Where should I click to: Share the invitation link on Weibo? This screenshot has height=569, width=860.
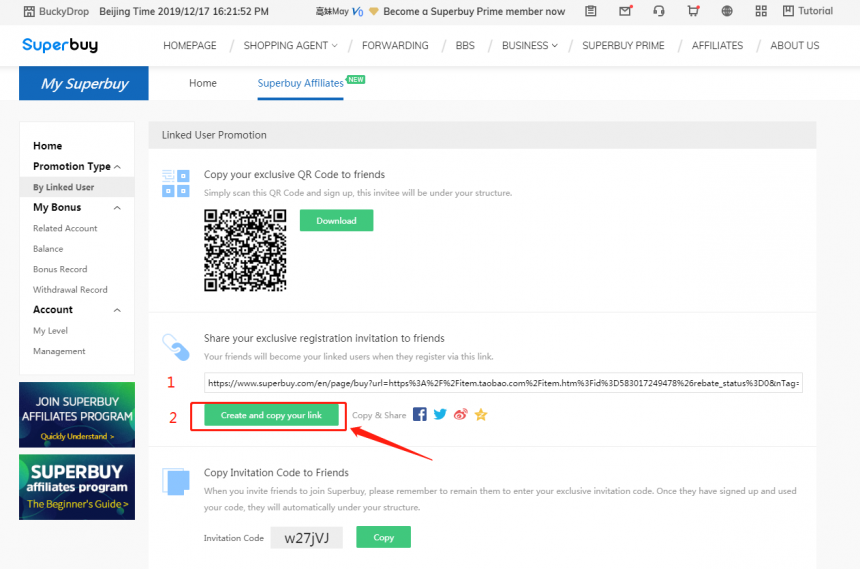(x=460, y=414)
